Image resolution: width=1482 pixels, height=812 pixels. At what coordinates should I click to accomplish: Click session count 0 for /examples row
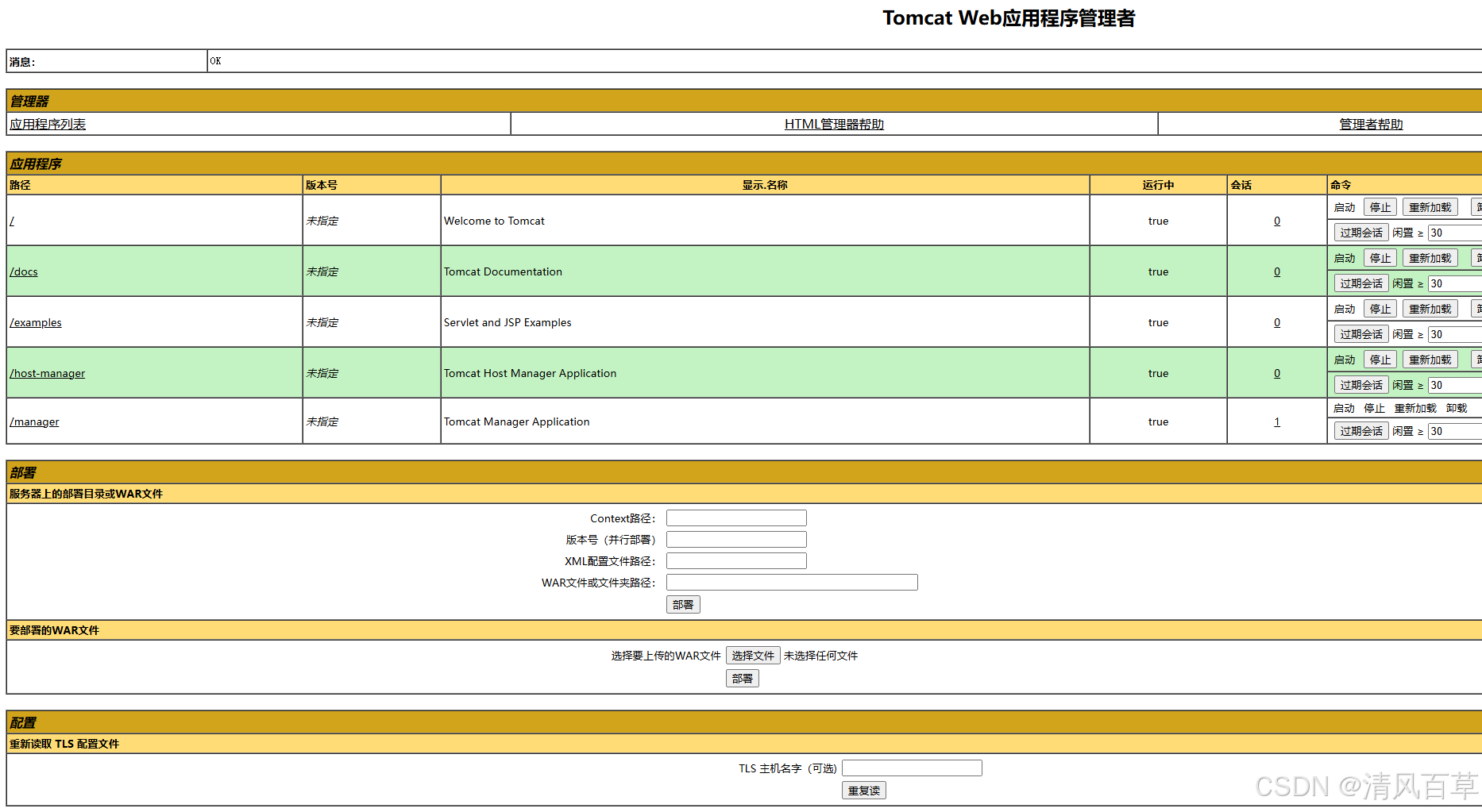click(1277, 322)
